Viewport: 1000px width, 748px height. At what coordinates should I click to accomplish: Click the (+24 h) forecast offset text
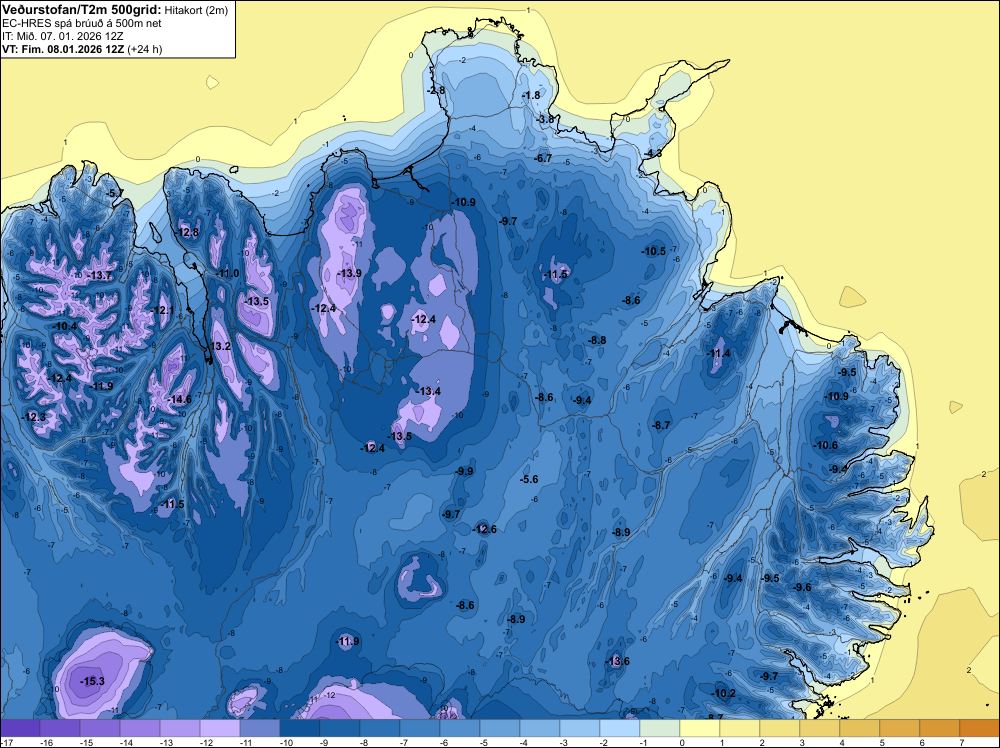pyautogui.click(x=145, y=49)
